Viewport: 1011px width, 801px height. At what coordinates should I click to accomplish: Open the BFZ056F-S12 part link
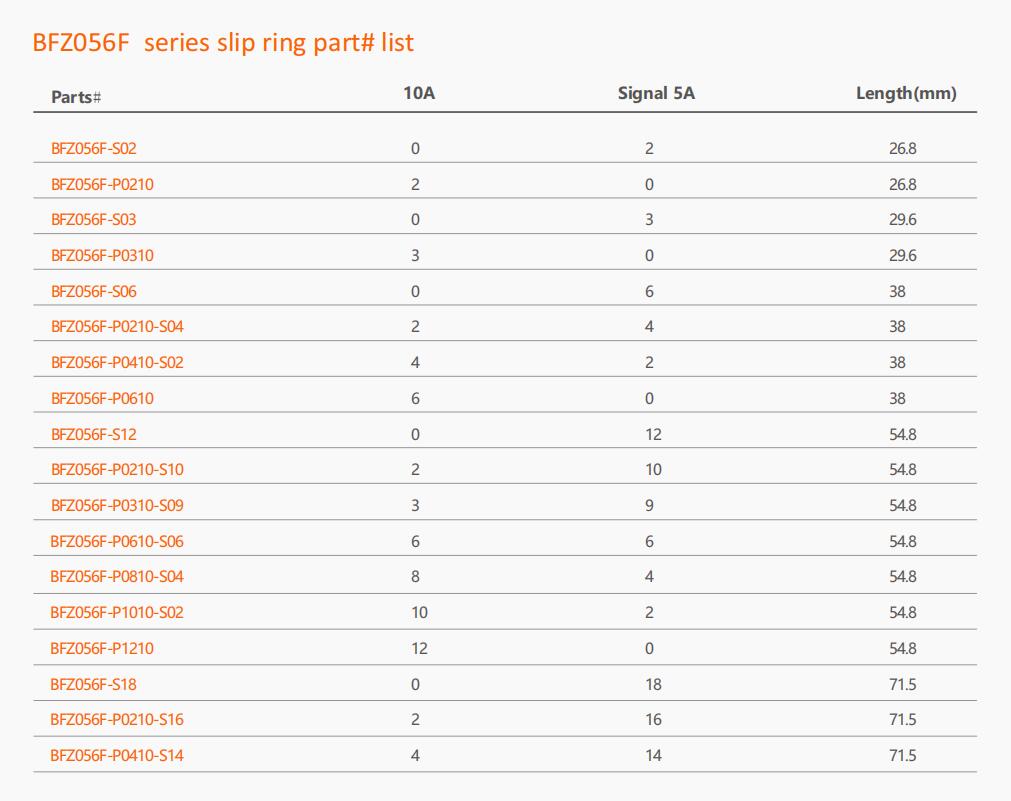click(x=93, y=435)
